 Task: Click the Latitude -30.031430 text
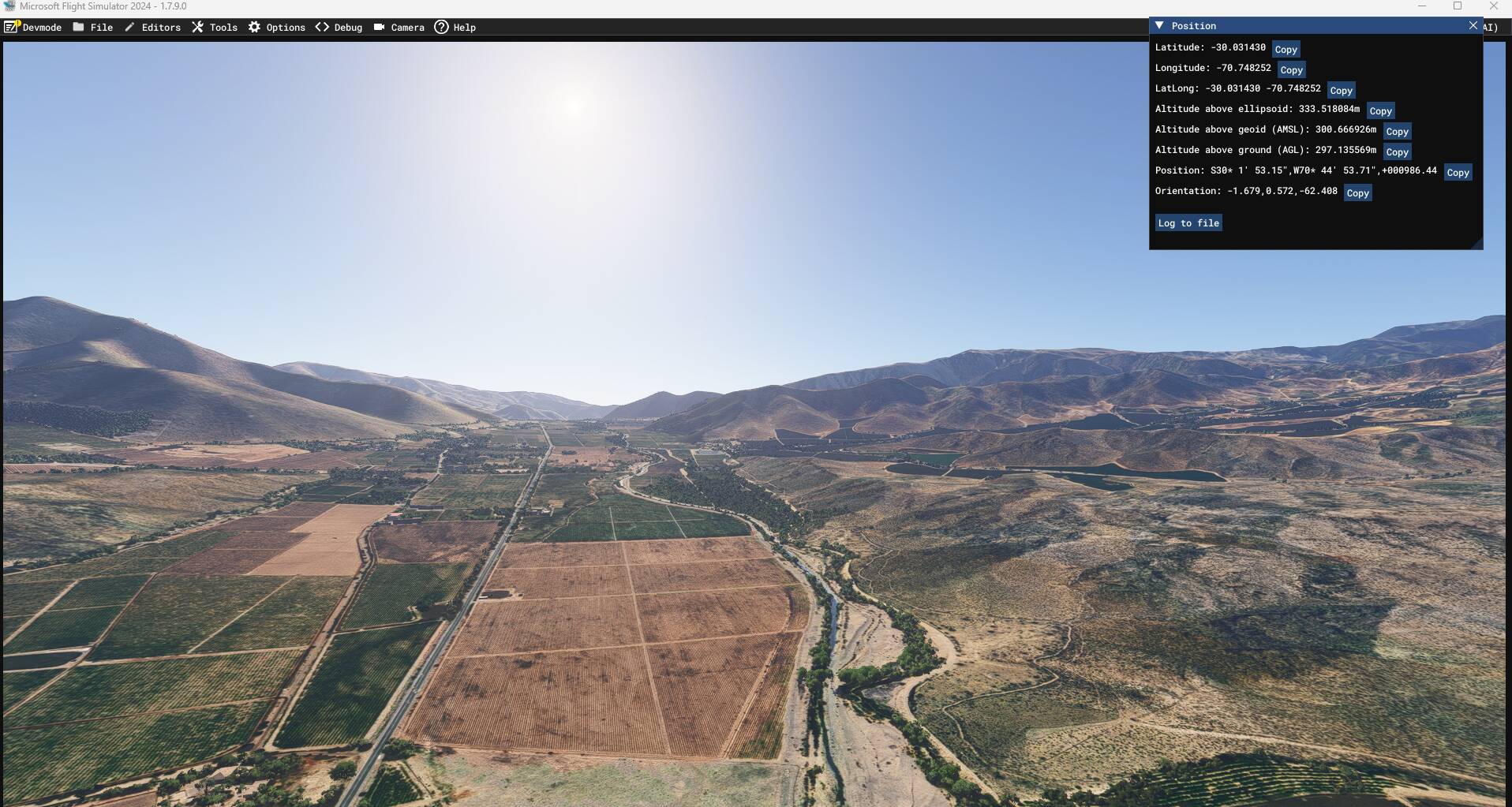tap(1210, 47)
